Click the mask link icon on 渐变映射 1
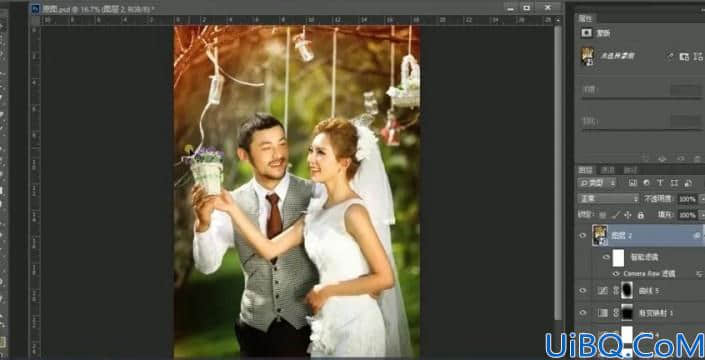The image size is (705, 360). click(x=616, y=313)
